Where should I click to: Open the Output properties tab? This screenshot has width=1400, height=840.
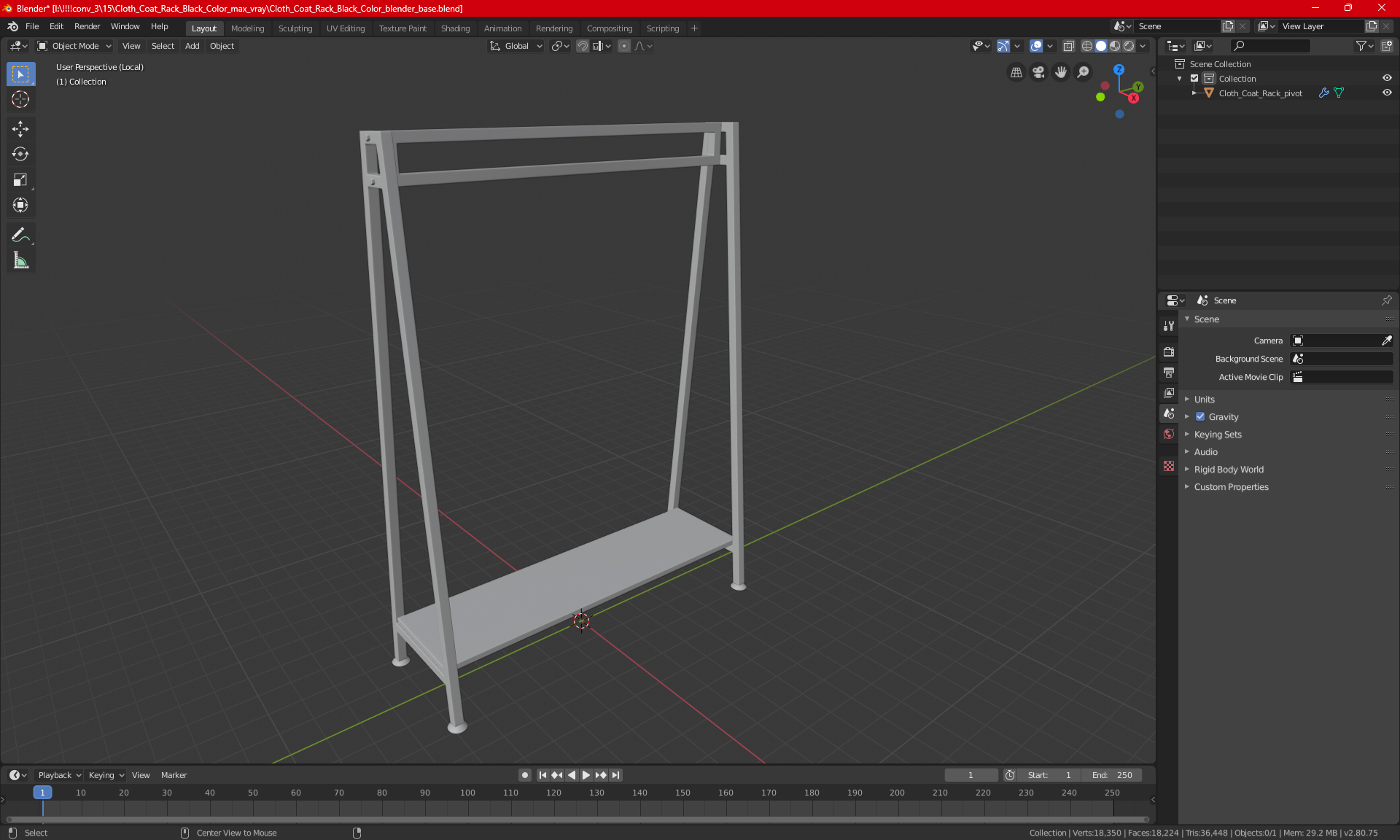click(1169, 373)
